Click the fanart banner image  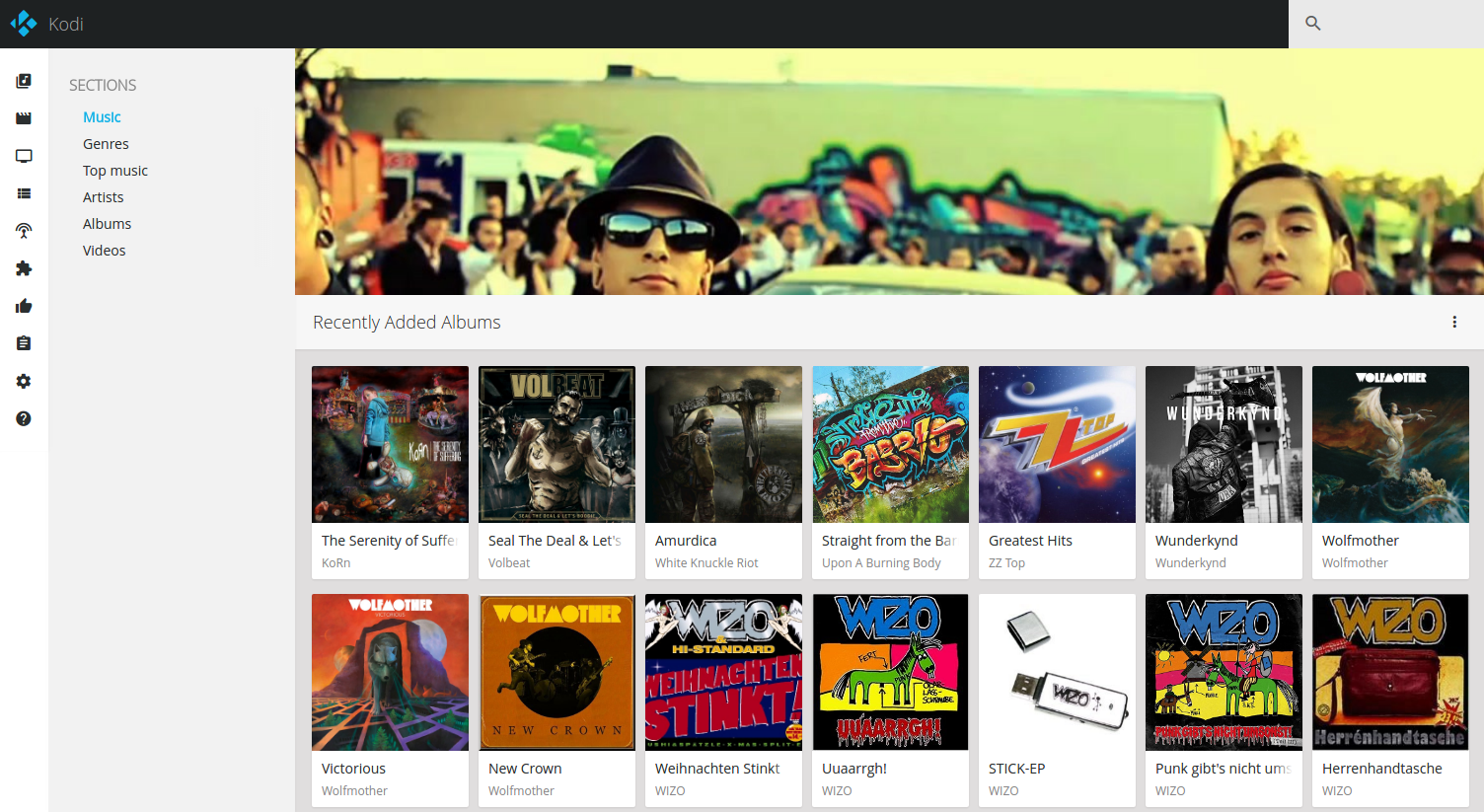tap(889, 172)
